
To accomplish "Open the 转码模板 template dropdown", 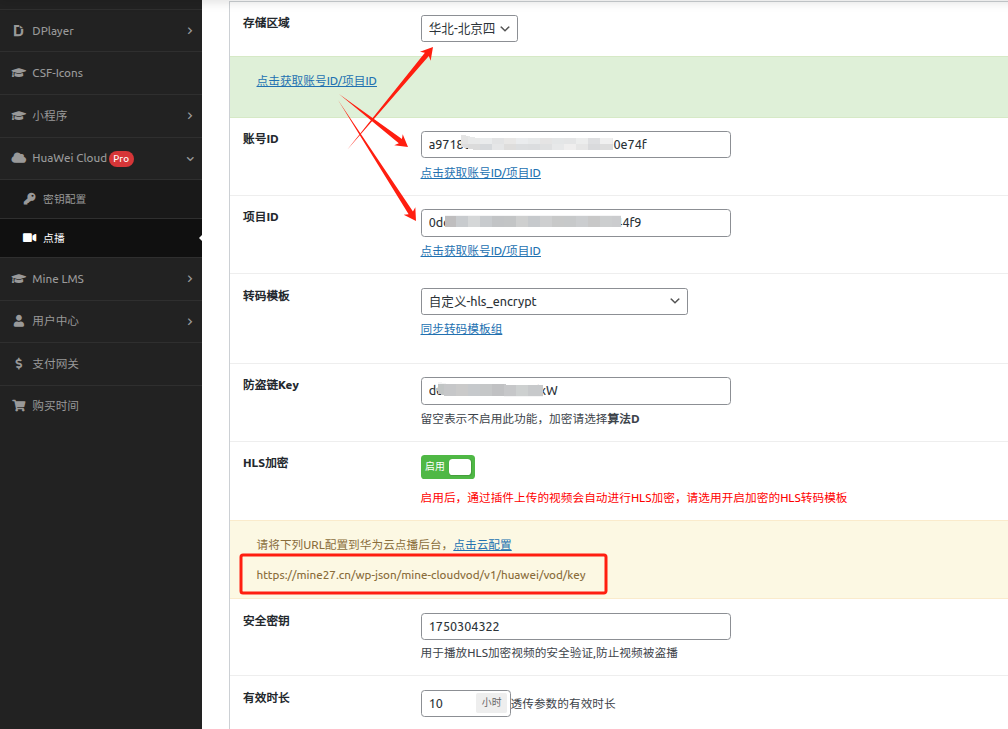I will 554,300.
